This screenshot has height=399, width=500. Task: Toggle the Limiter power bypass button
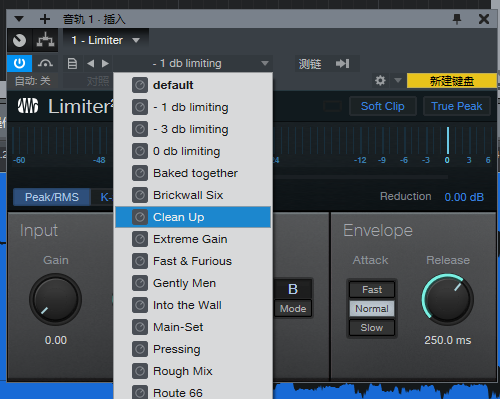point(19,63)
